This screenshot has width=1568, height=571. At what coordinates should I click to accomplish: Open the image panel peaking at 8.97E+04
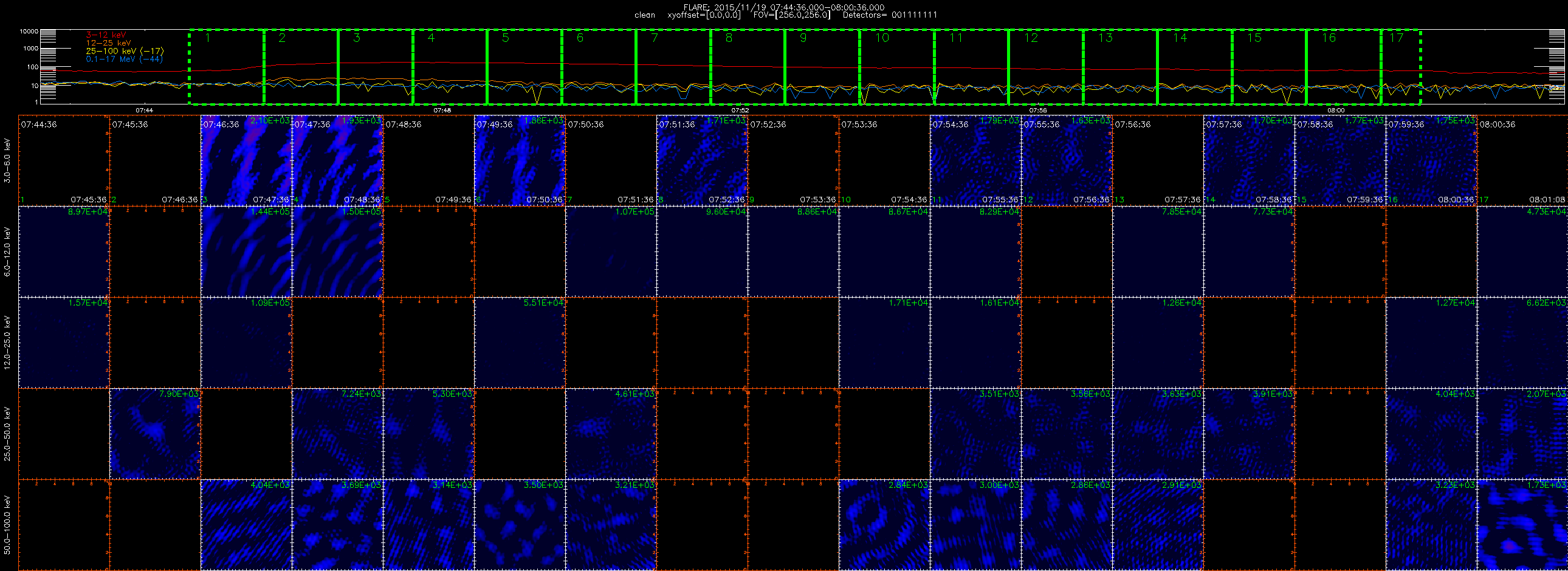[x=64, y=251]
